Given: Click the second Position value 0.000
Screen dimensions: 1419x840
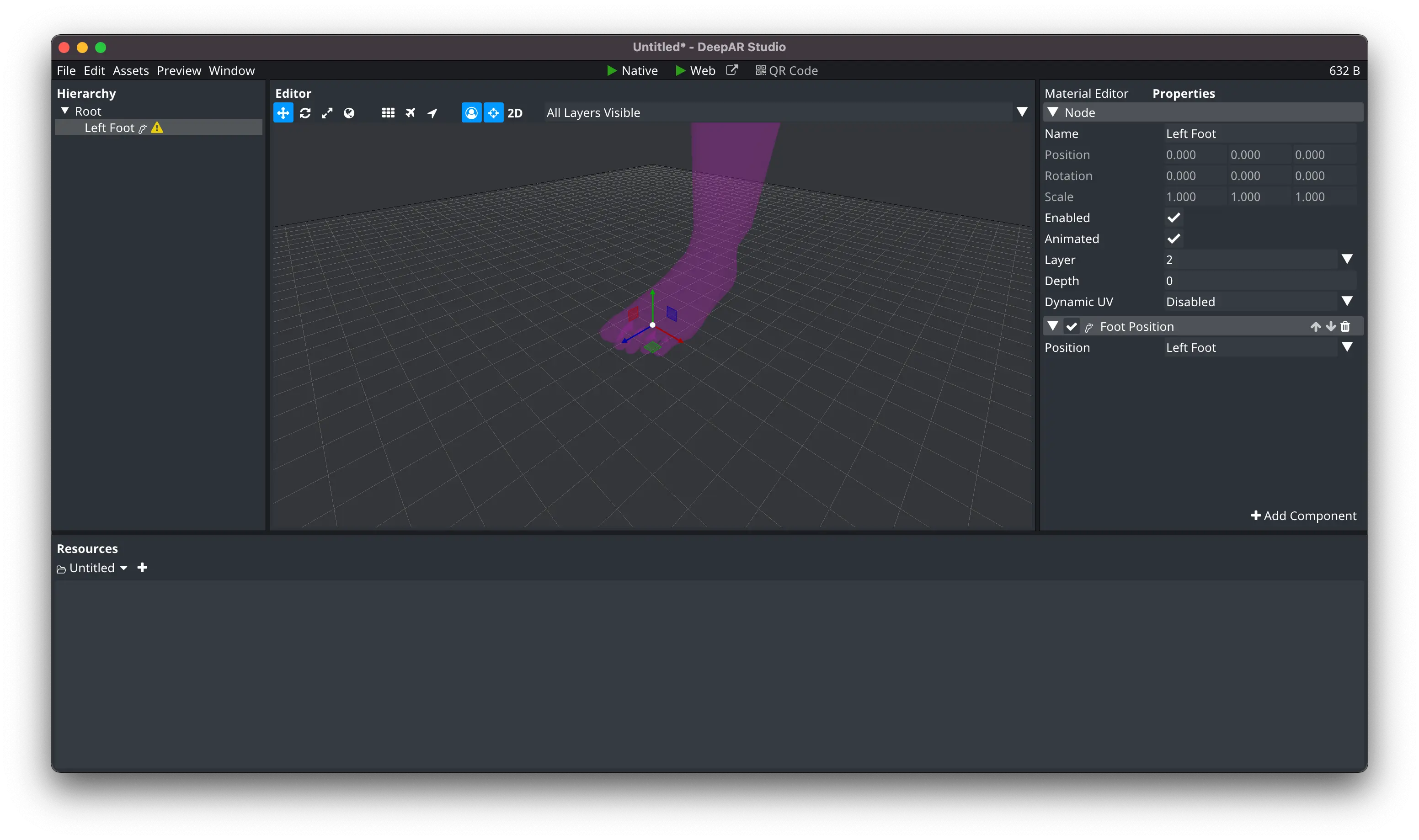Looking at the screenshot, I should point(1259,155).
